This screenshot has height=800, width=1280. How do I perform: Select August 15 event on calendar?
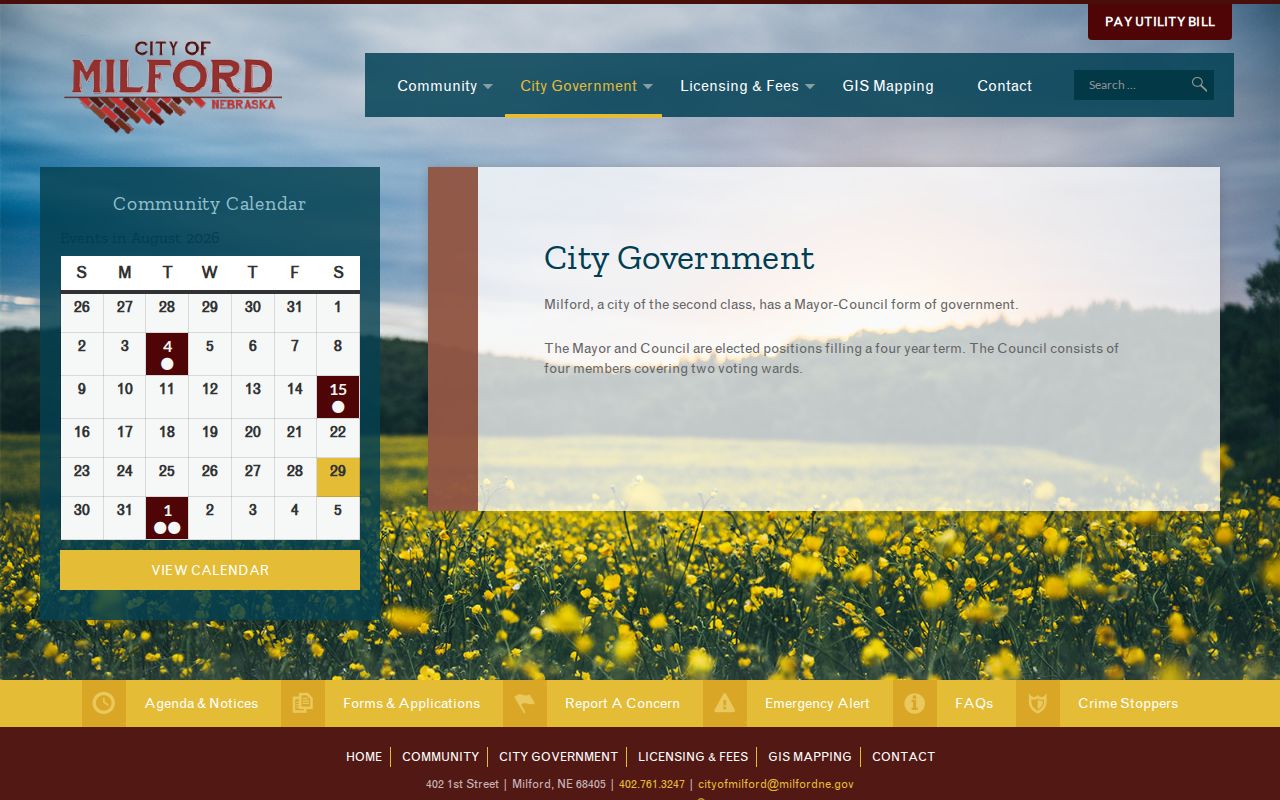coord(338,397)
